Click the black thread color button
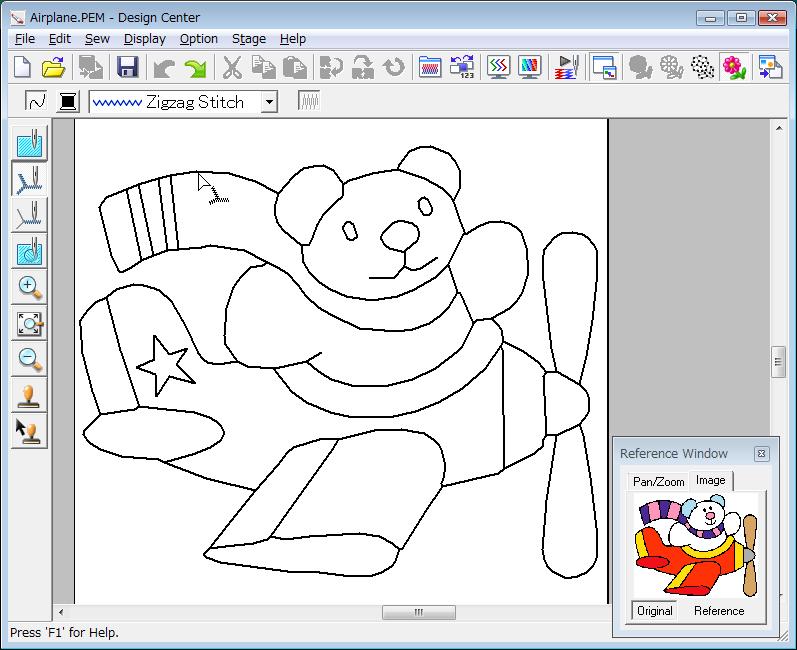This screenshot has width=797, height=650. (x=68, y=101)
